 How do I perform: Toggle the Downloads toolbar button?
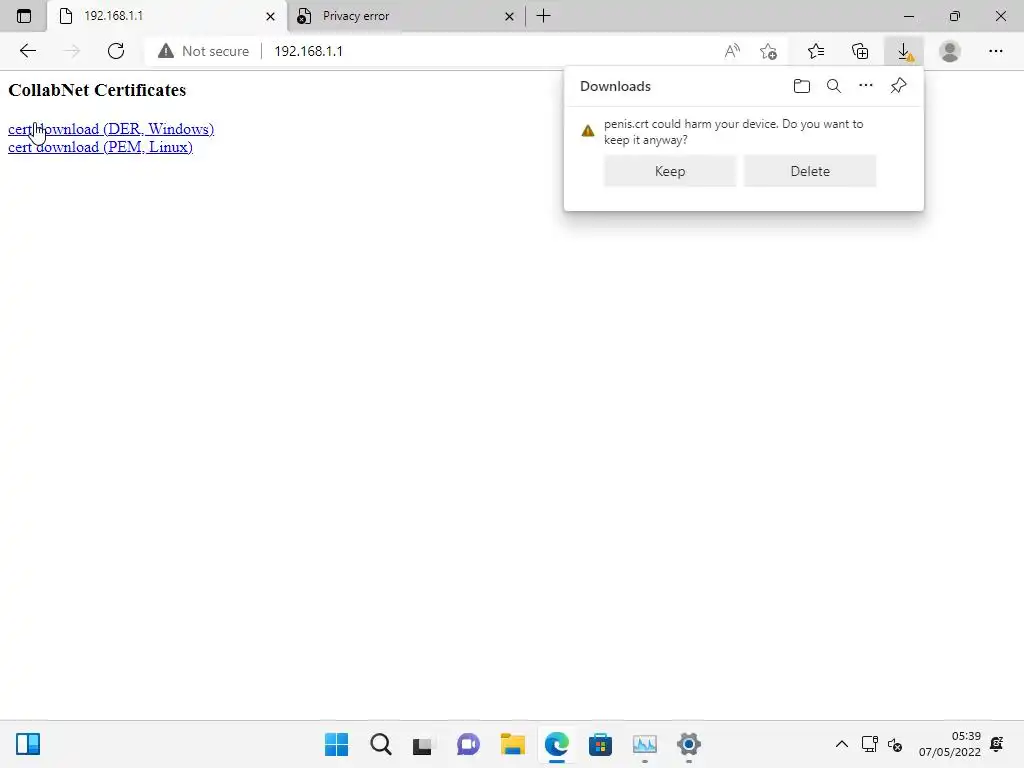(904, 51)
